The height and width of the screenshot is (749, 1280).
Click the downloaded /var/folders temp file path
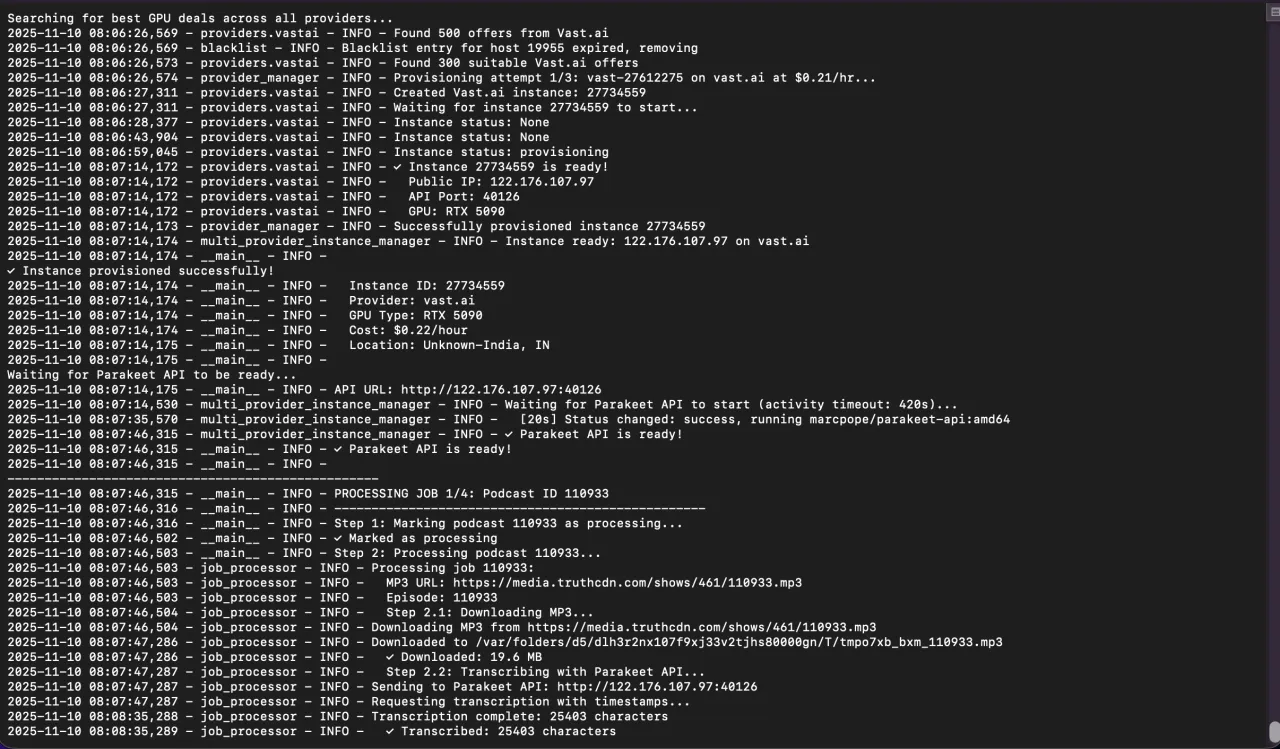[739, 642]
